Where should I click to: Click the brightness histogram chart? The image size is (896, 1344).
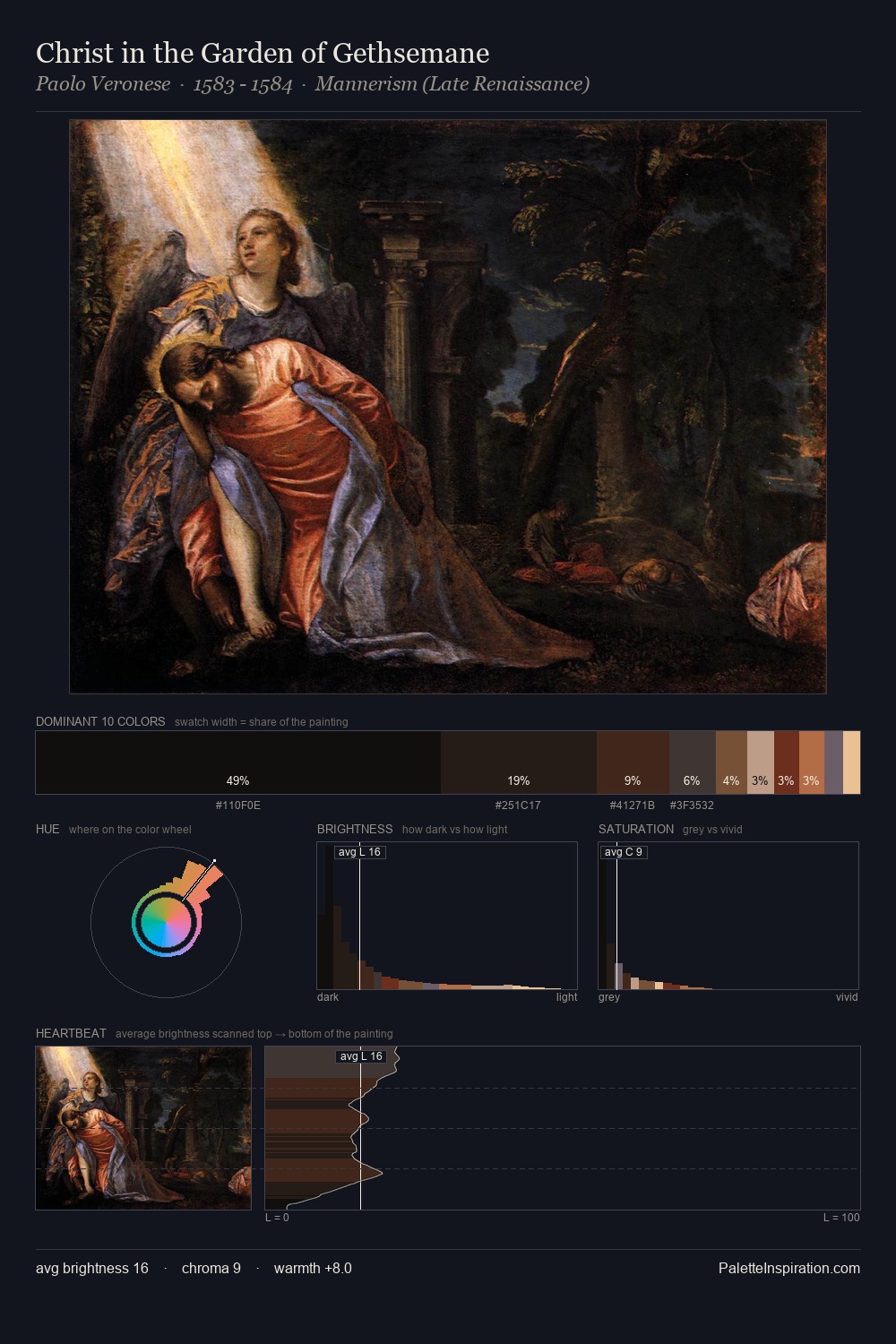(x=447, y=916)
